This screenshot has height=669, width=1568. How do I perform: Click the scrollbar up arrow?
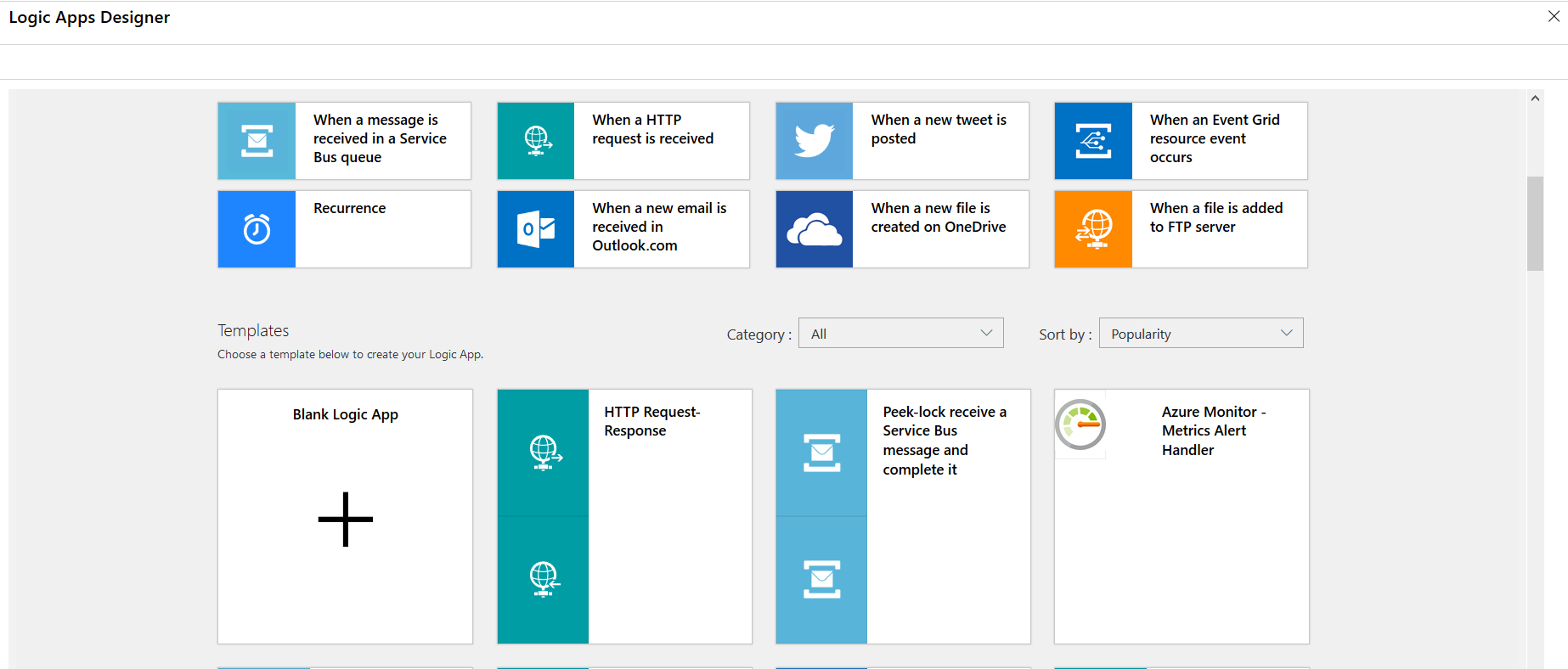point(1535,98)
